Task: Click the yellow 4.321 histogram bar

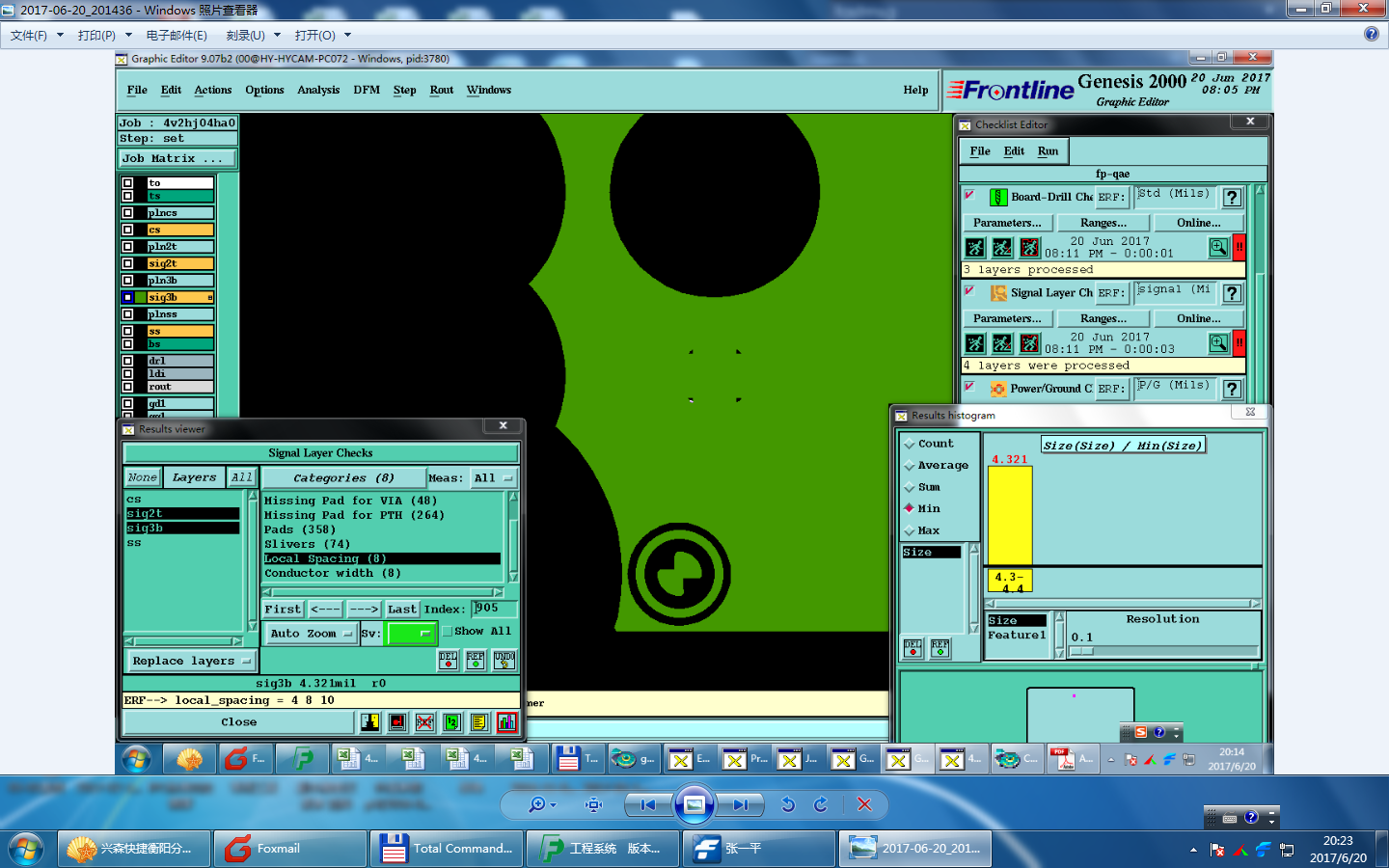Action: coord(1010,515)
